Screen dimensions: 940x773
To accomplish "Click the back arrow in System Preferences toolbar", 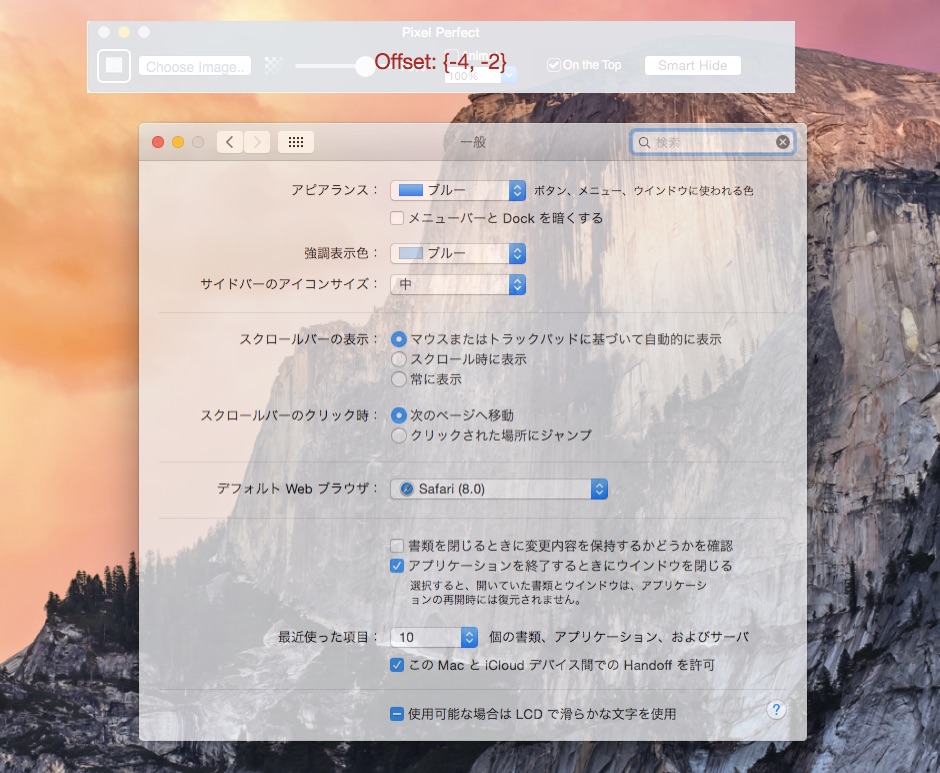I will (230, 142).
